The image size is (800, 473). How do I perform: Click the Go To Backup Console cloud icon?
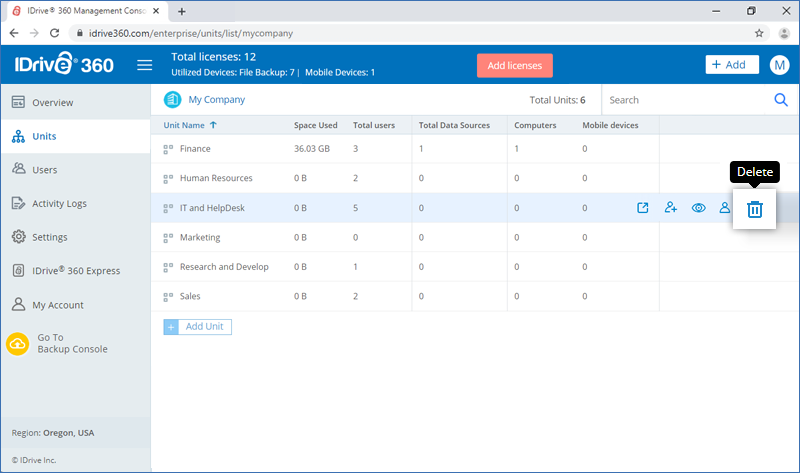pos(18,344)
